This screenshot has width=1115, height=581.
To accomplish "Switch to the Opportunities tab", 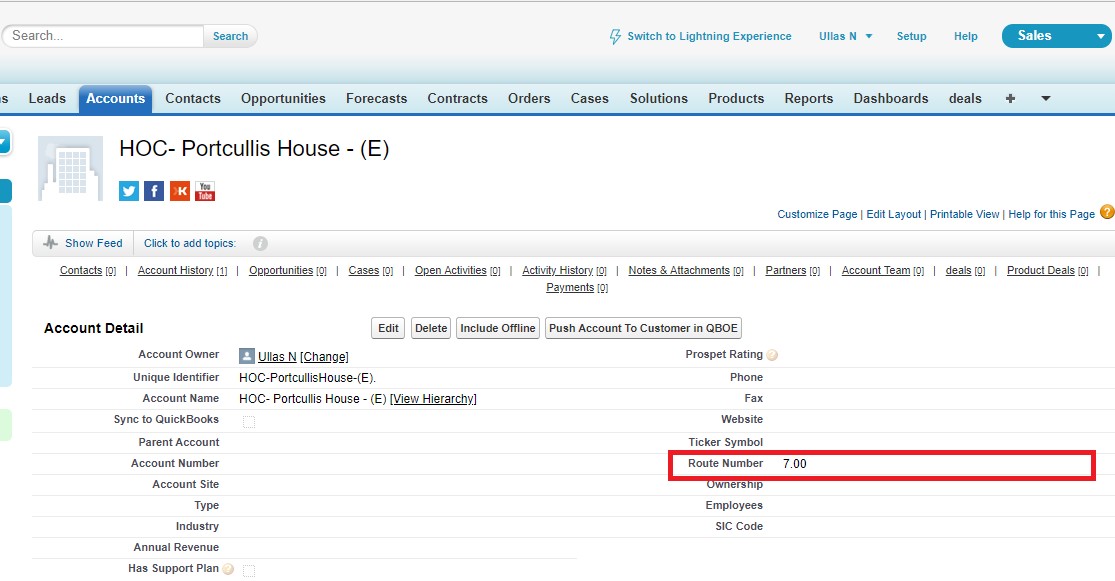I will 283,98.
